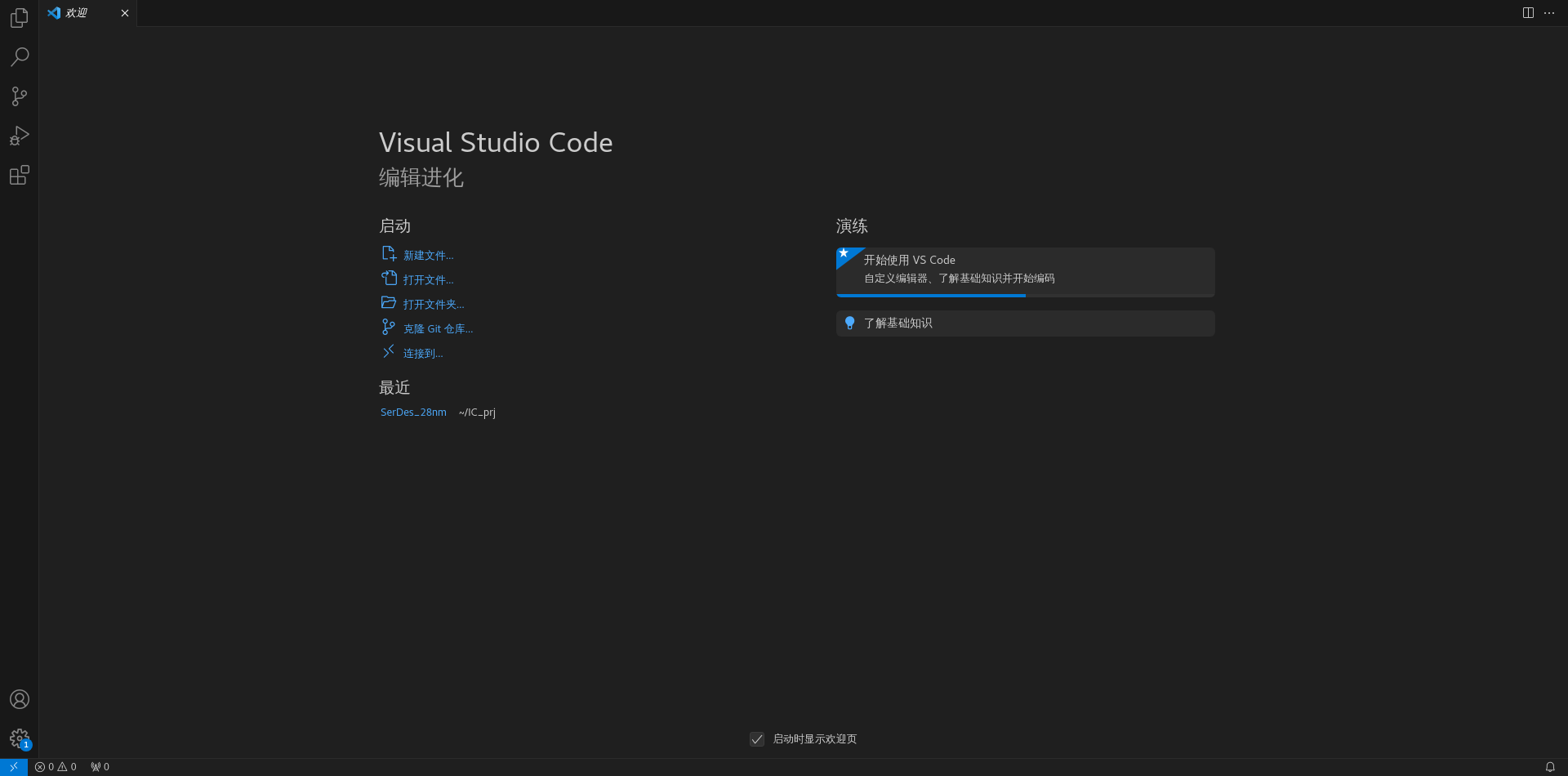This screenshot has height=776, width=1568.
Task: Click the 启动时显示欢迎页 label
Action: (x=815, y=739)
